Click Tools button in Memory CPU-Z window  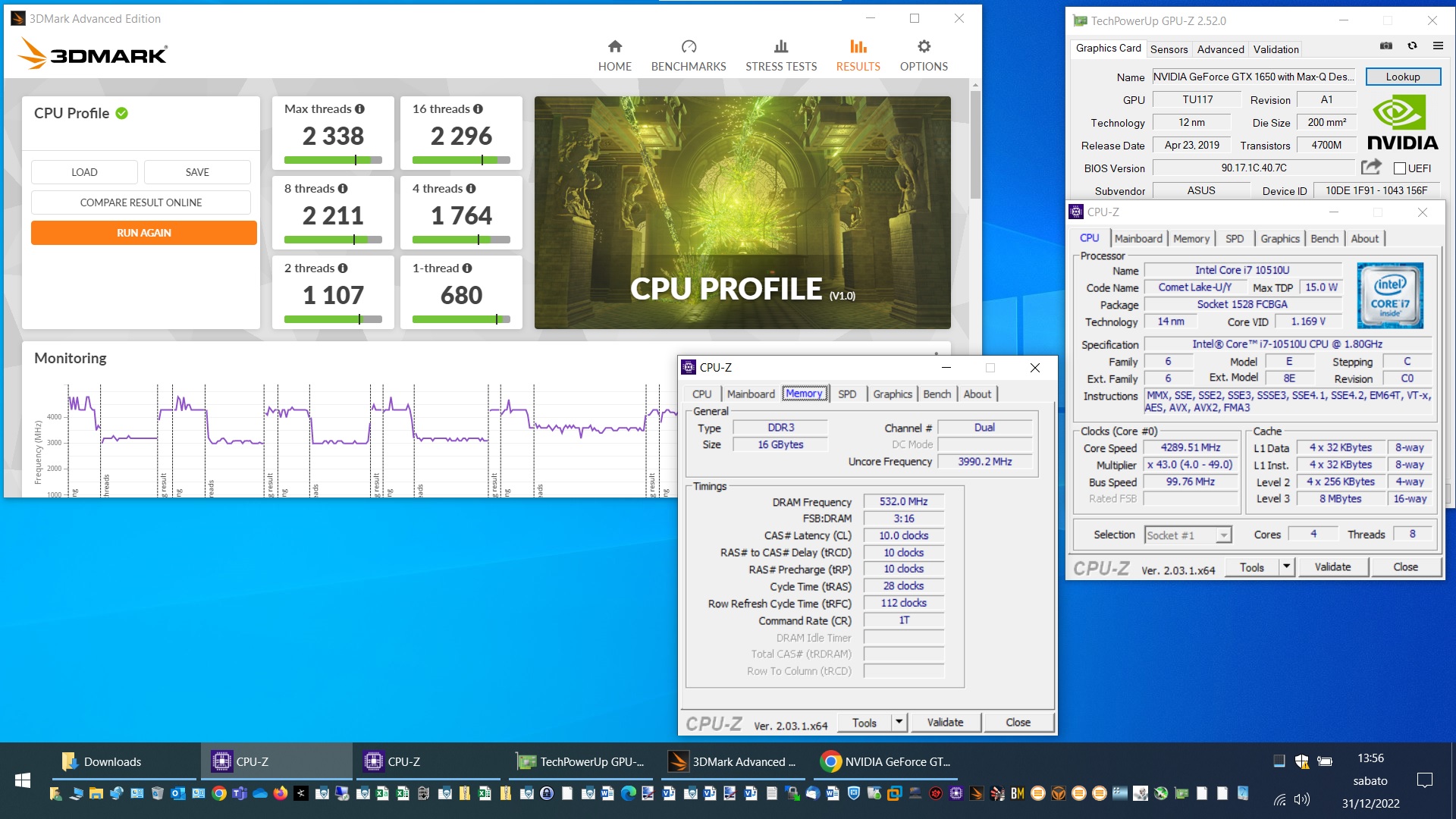864,722
